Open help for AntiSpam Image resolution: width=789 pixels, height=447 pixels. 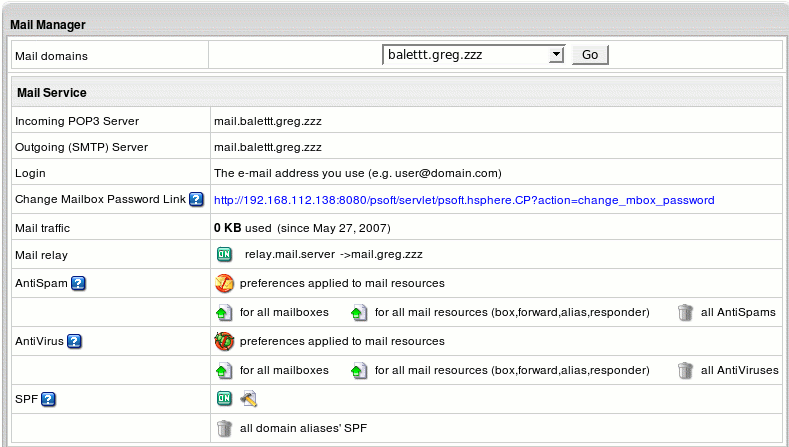coord(76,283)
